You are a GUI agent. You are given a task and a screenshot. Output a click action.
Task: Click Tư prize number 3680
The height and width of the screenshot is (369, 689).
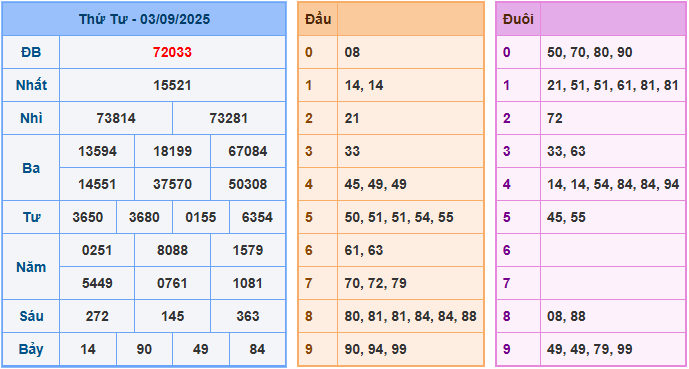(x=144, y=217)
